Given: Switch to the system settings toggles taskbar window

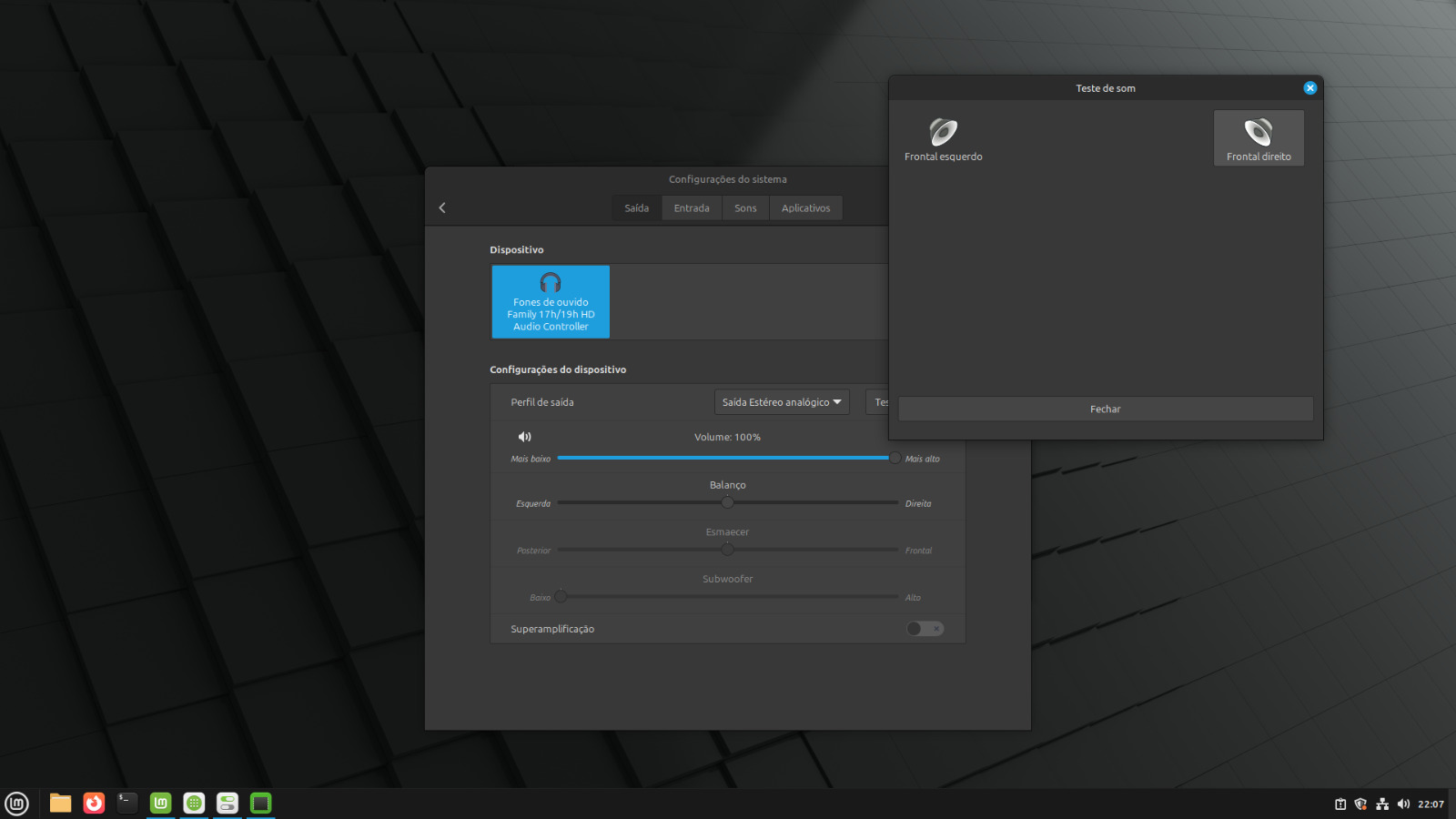Looking at the screenshot, I should tap(227, 803).
